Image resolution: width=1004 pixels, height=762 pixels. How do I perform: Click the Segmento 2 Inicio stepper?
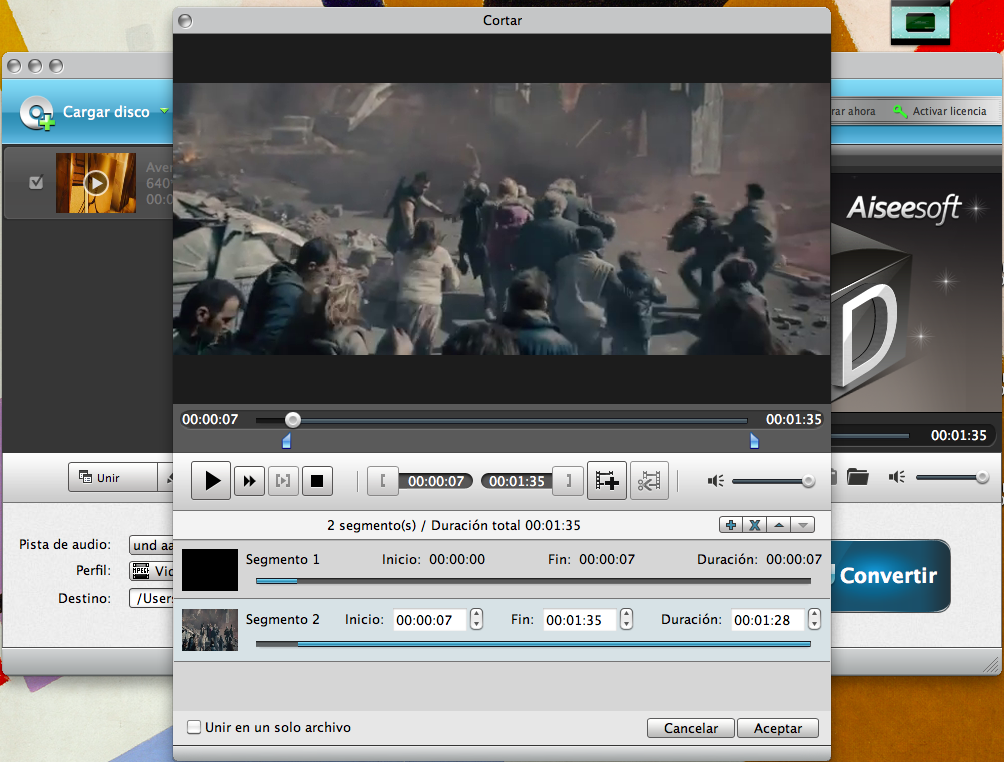click(x=476, y=619)
